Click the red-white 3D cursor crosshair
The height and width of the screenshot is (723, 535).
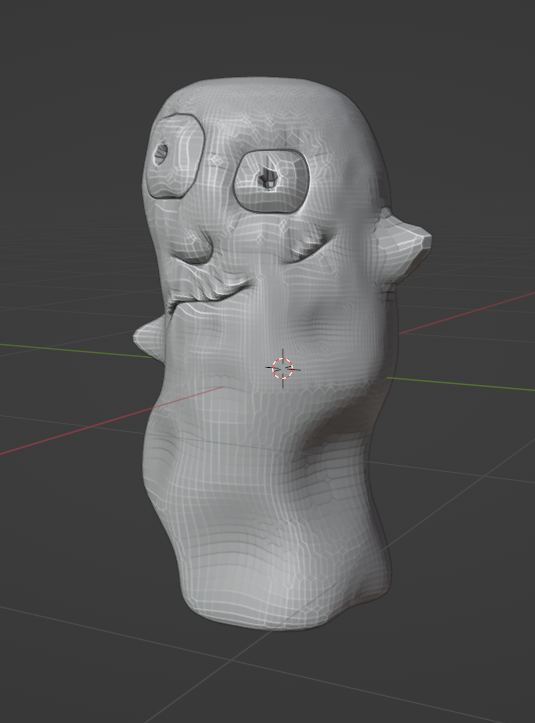coord(283,368)
